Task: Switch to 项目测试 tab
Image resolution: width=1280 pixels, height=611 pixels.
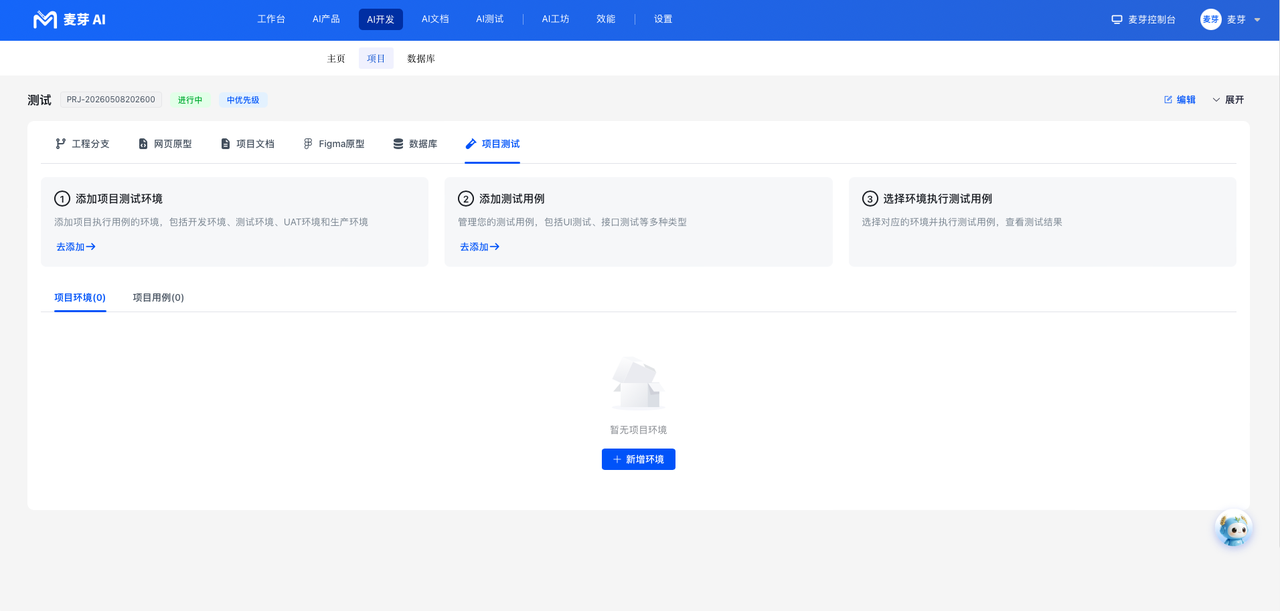Action: point(492,144)
